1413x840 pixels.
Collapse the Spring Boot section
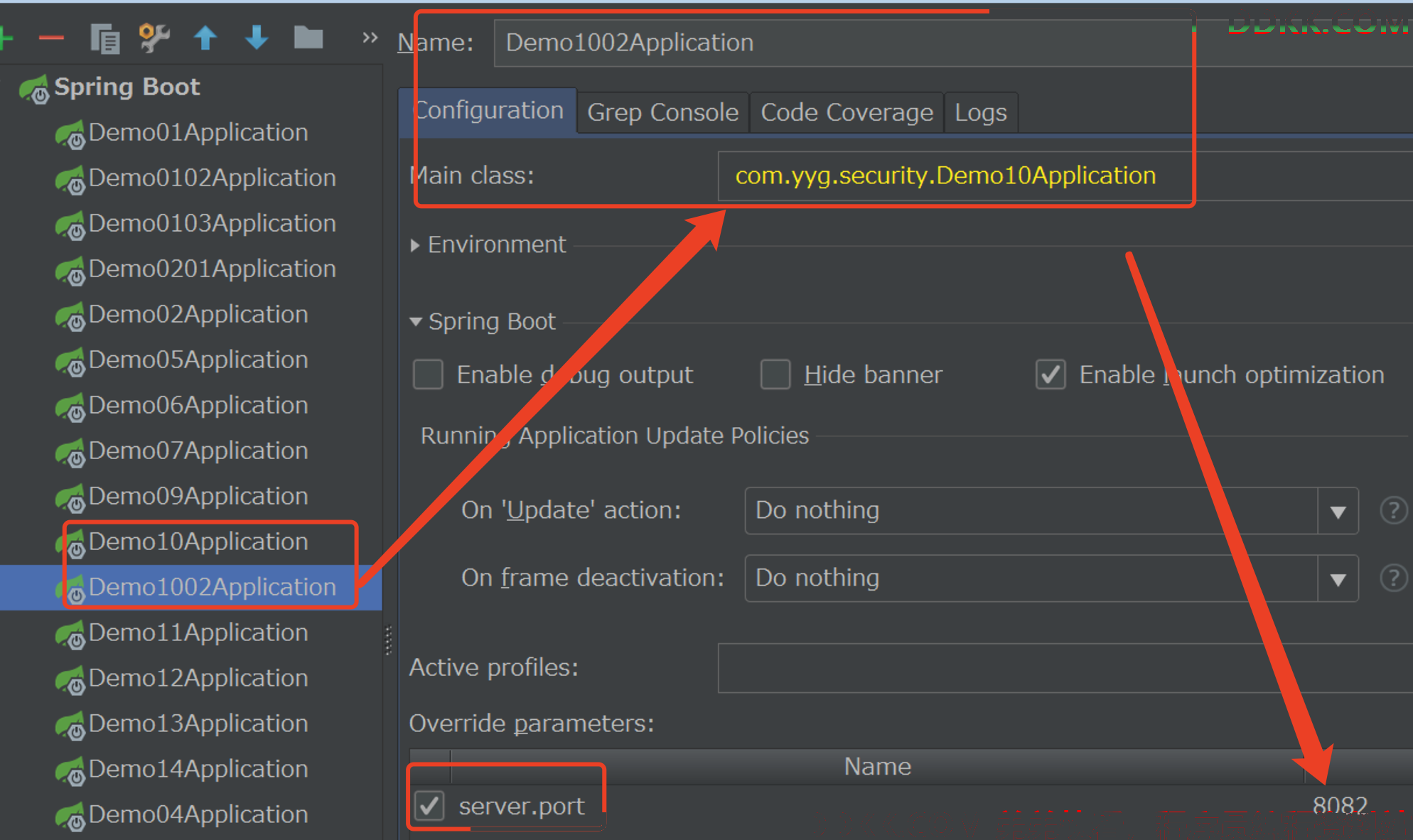[x=416, y=322]
